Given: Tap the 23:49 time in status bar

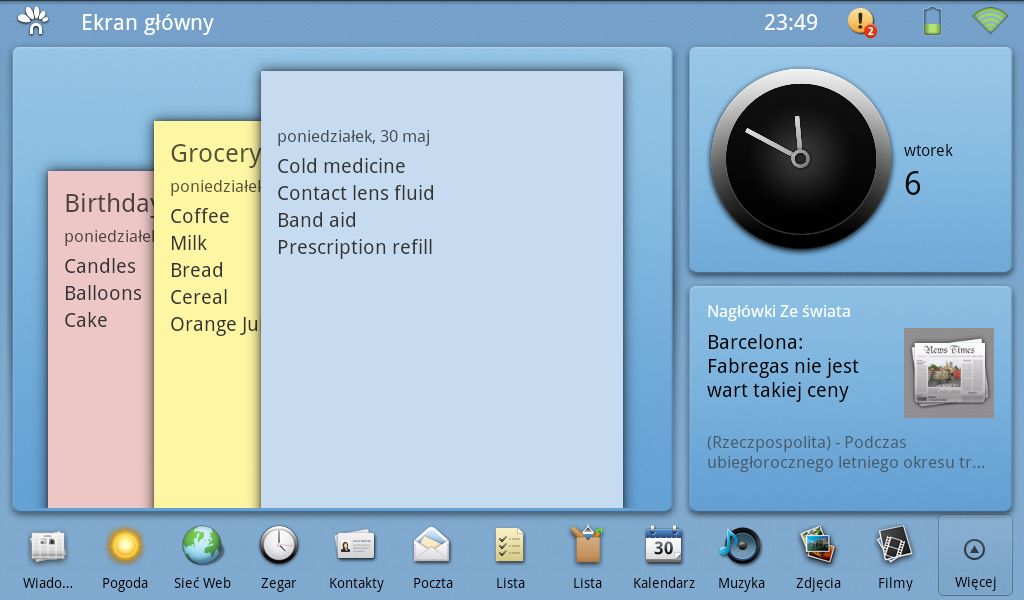Looking at the screenshot, I should (791, 23).
